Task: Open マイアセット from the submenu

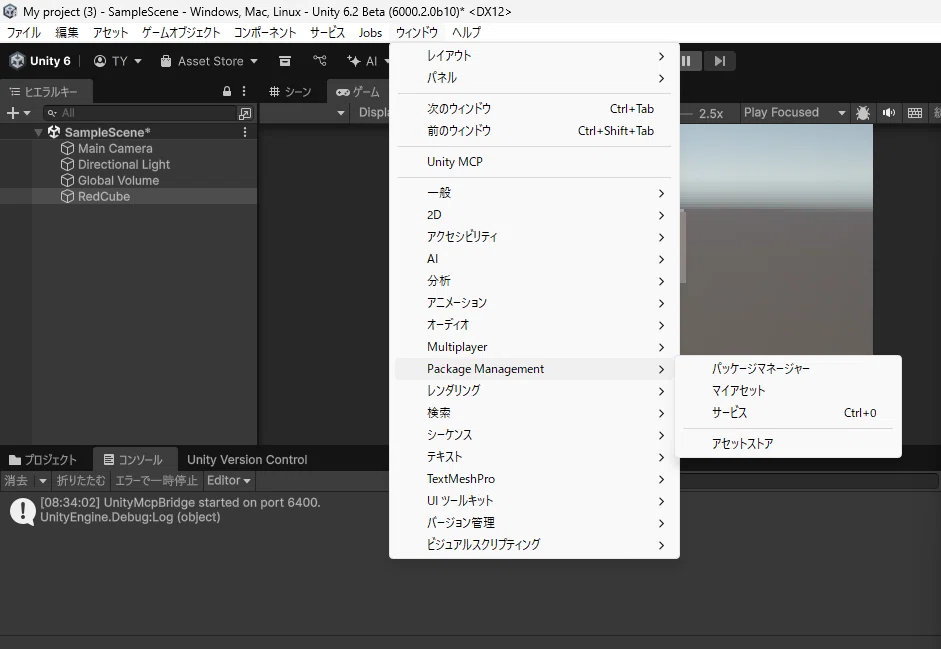Action: coord(788,391)
